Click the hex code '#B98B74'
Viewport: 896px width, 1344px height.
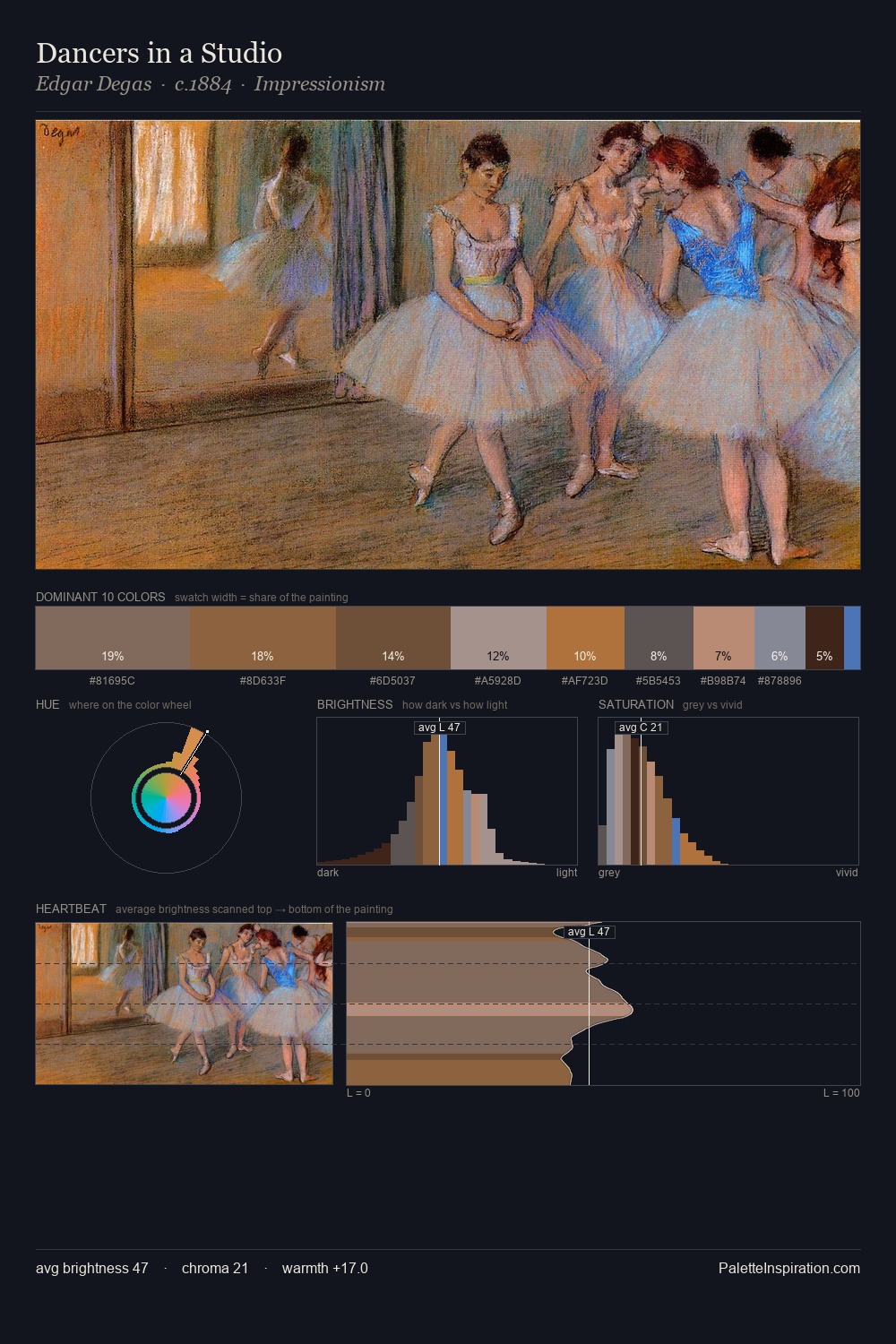[x=722, y=681]
